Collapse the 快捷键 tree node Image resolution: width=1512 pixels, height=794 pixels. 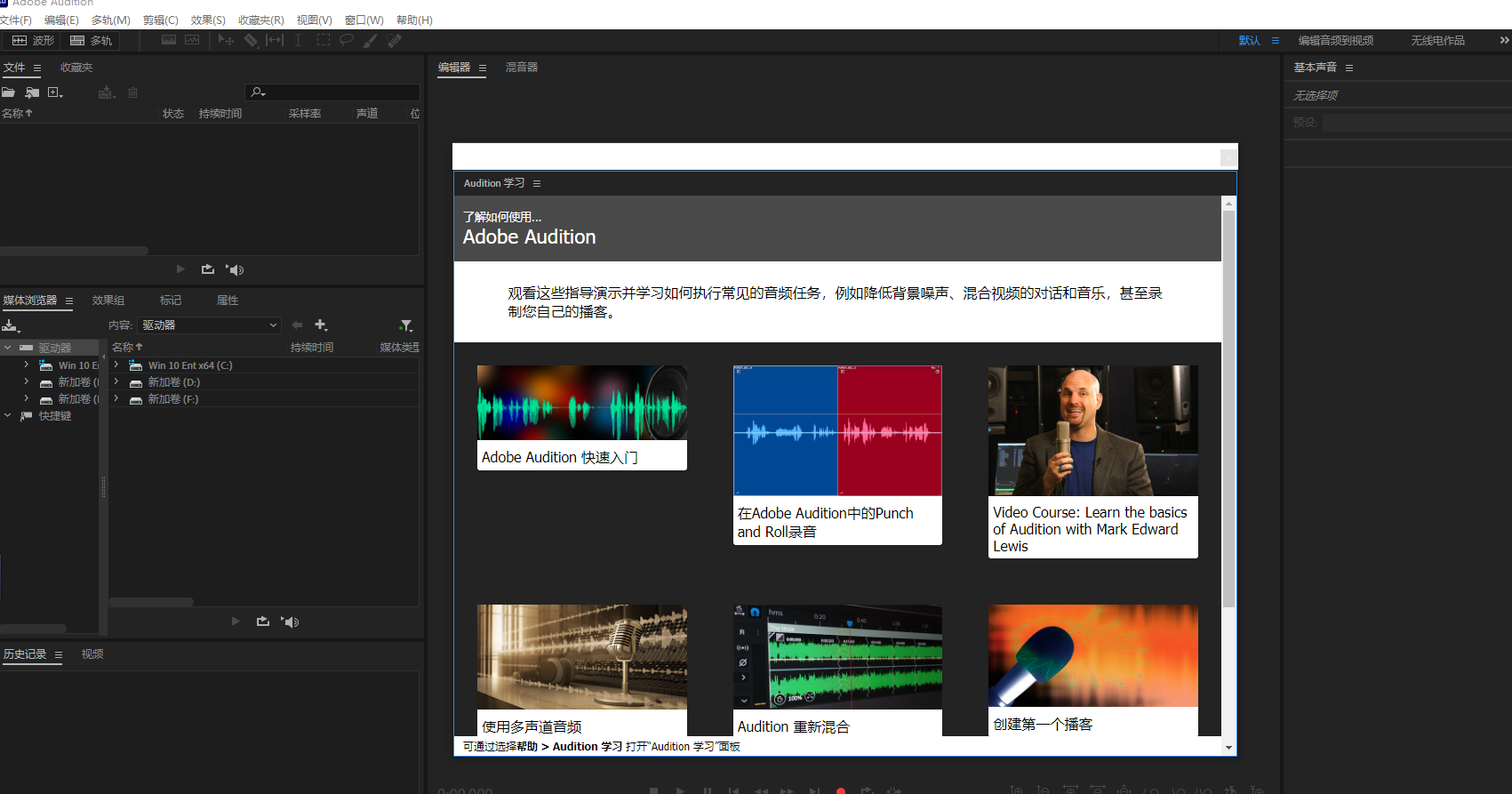(x=8, y=415)
